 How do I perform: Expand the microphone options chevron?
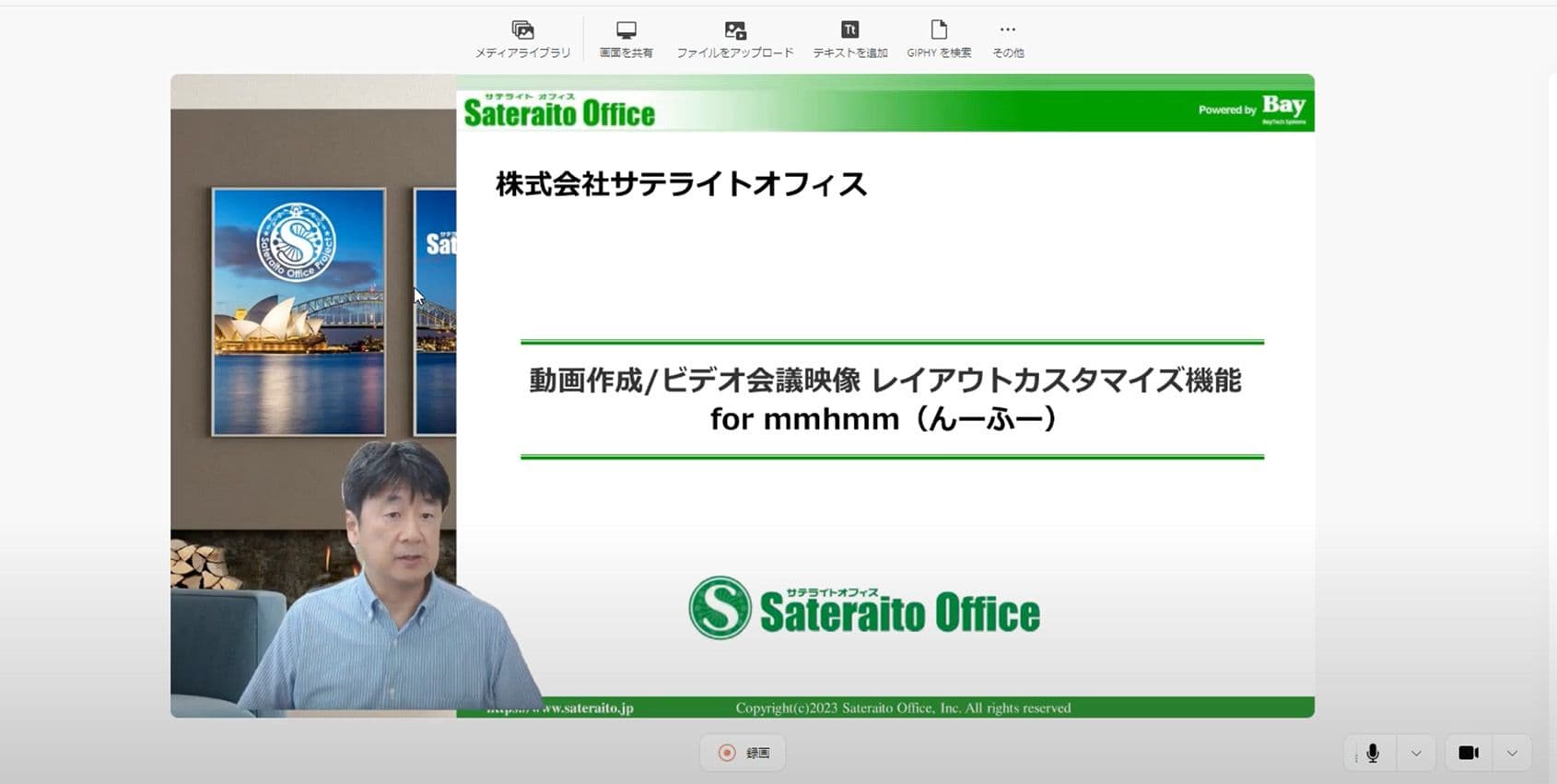pyautogui.click(x=1416, y=753)
